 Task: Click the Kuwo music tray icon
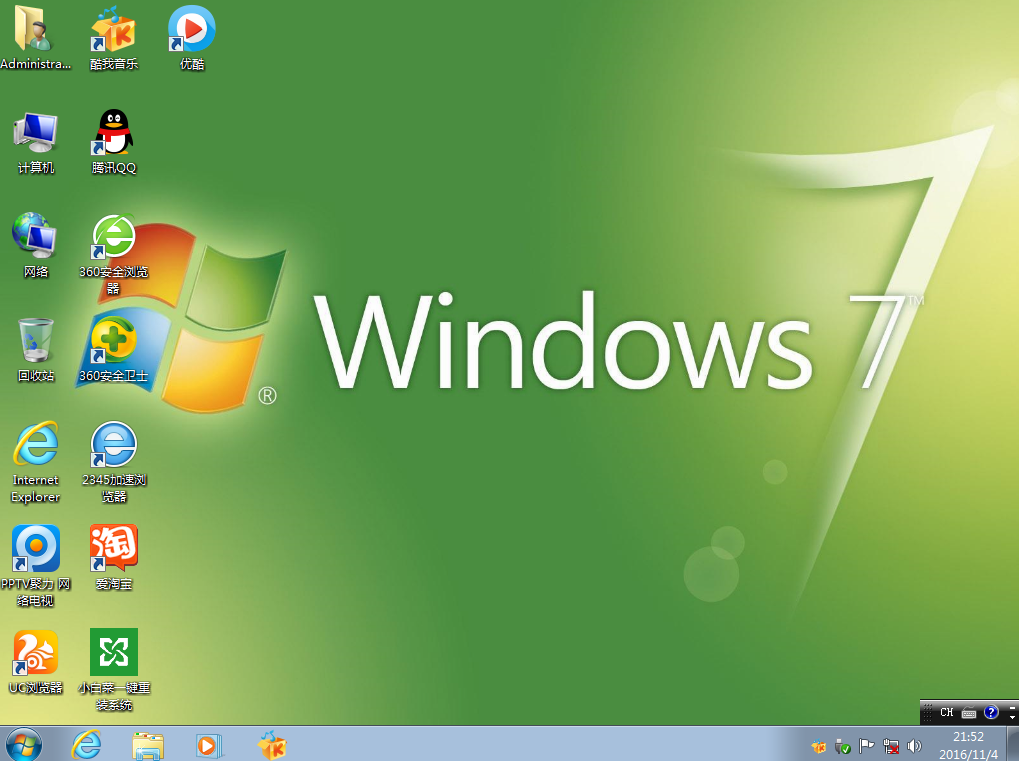[819, 747]
